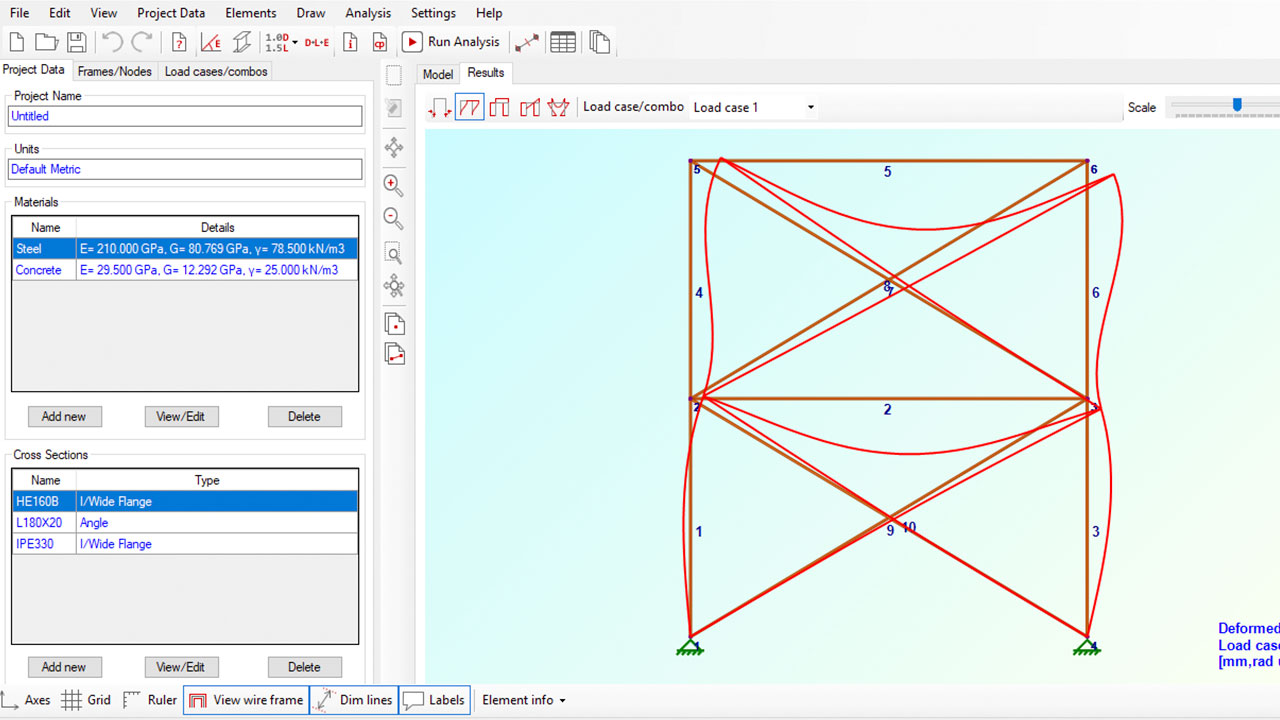Image resolution: width=1280 pixels, height=720 pixels.
Task: Turn off the Labels display toggle
Action: [434, 700]
